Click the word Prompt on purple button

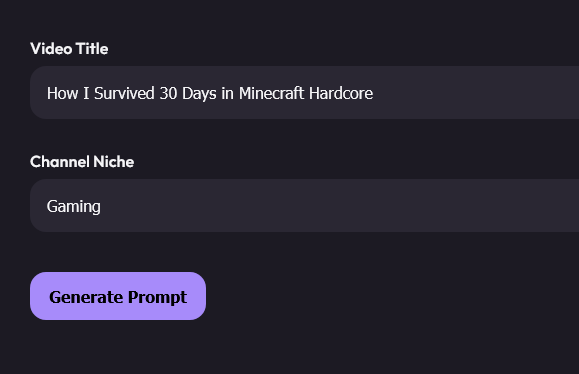pos(157,298)
